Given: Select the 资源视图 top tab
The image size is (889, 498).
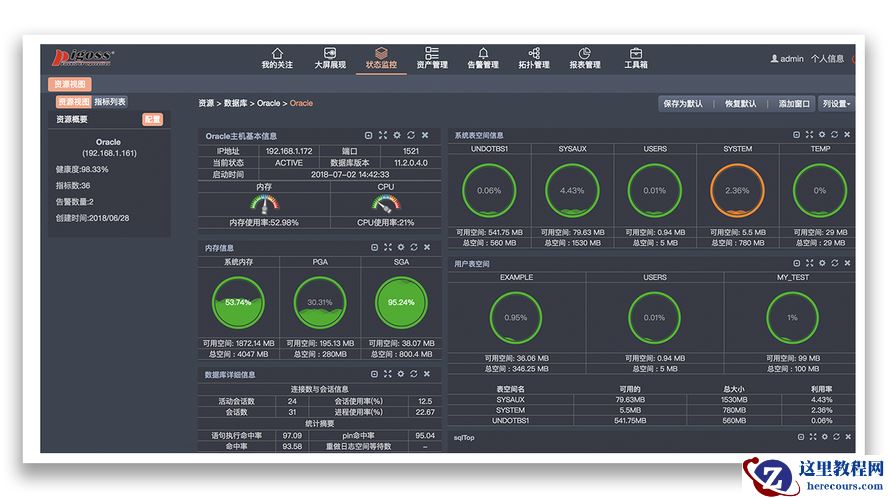Looking at the screenshot, I should pyautogui.click(x=70, y=85).
